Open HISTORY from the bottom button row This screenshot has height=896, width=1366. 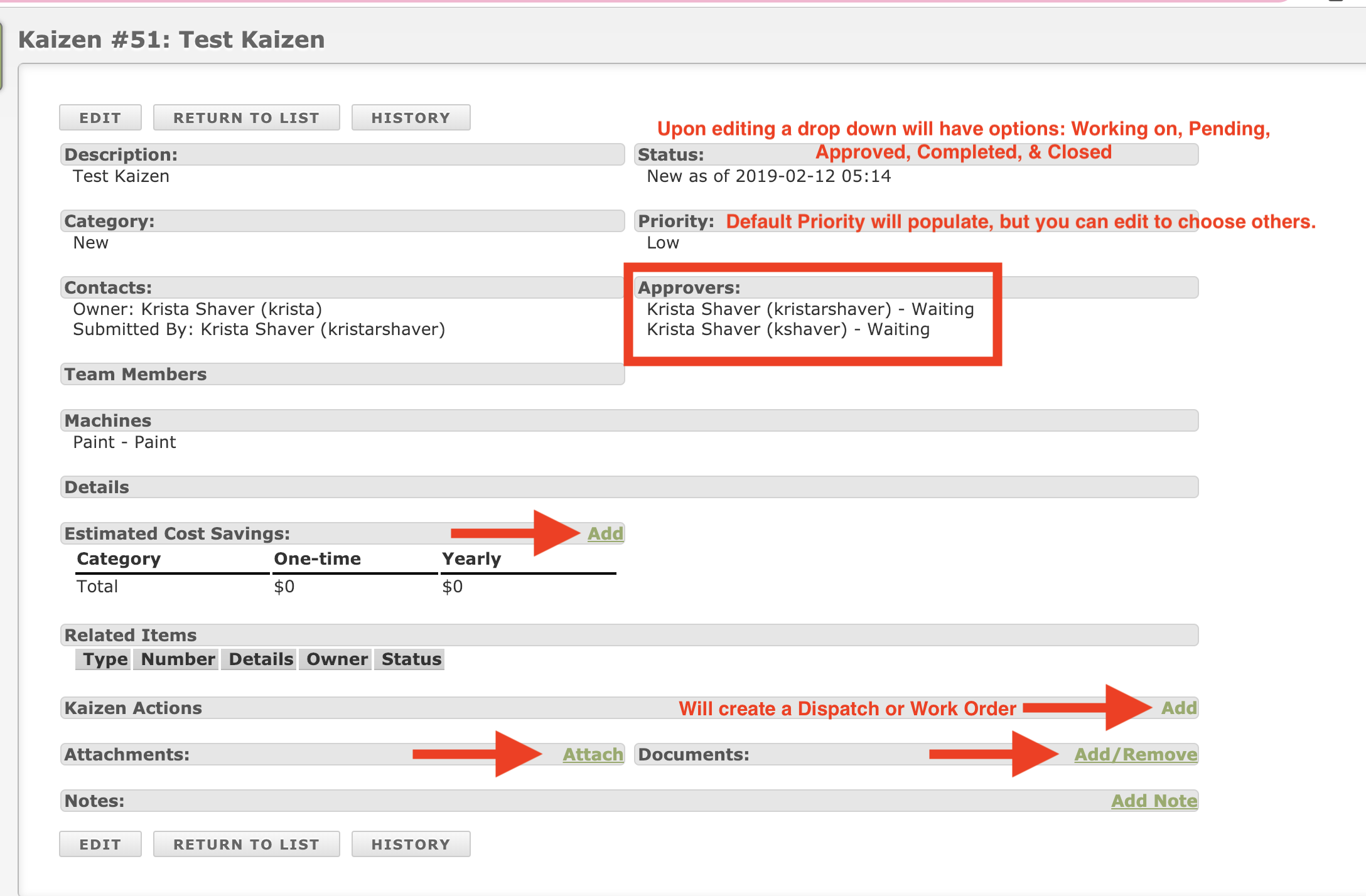pos(411,845)
